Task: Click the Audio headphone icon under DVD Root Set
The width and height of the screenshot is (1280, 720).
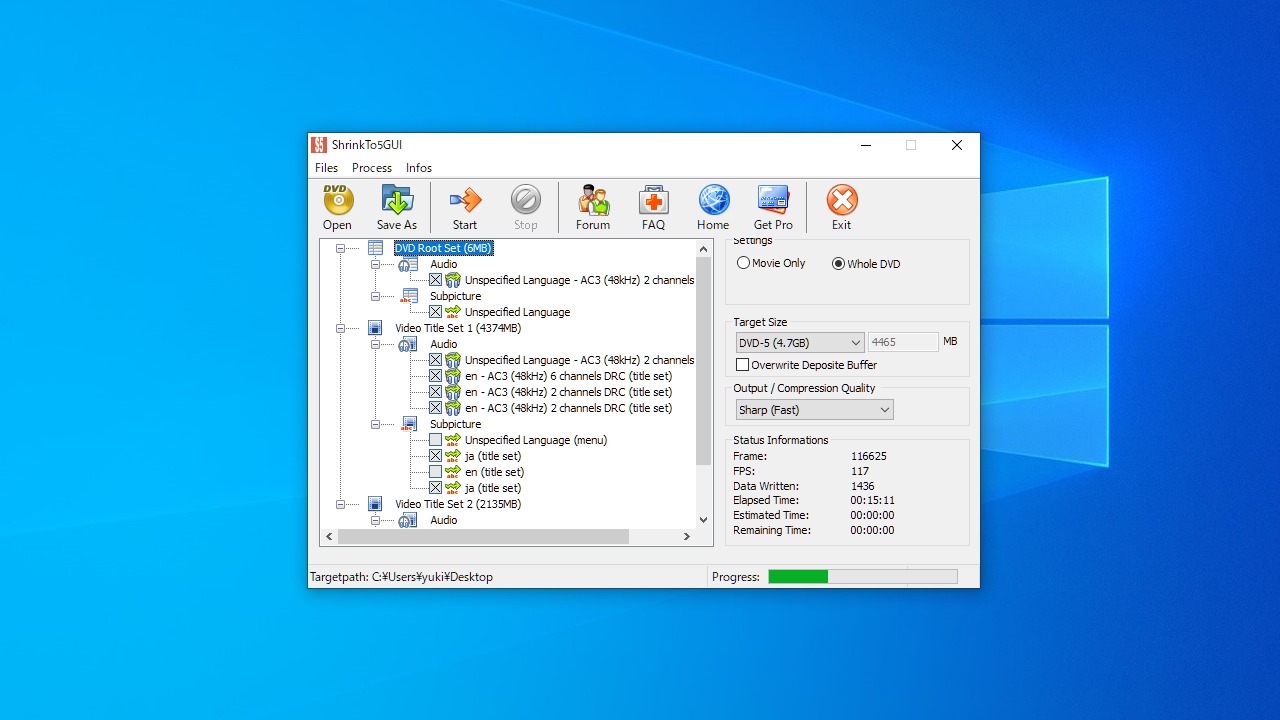Action: coord(408,264)
